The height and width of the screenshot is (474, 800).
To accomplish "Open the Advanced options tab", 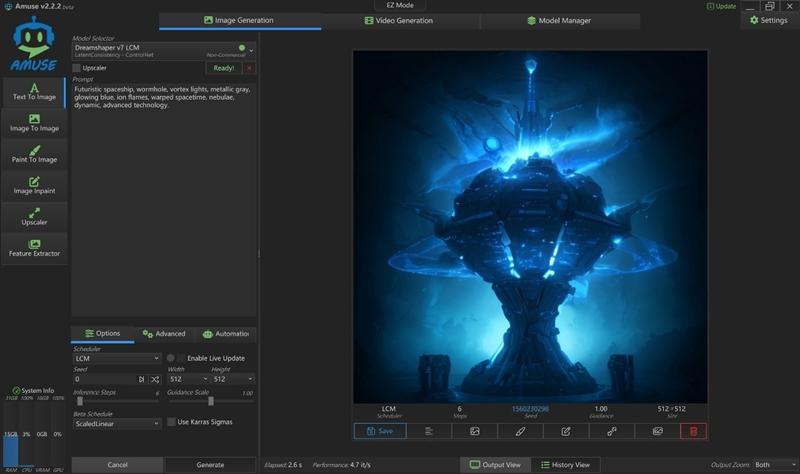I will coord(163,334).
